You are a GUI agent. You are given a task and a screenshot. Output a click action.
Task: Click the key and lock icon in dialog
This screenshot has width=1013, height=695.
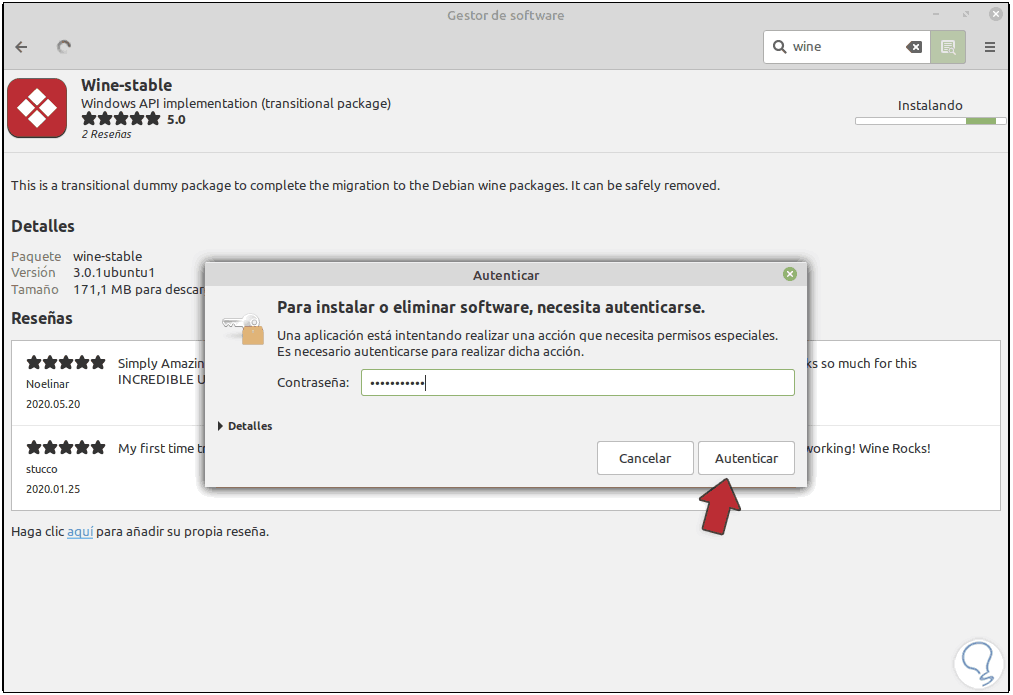point(244,329)
